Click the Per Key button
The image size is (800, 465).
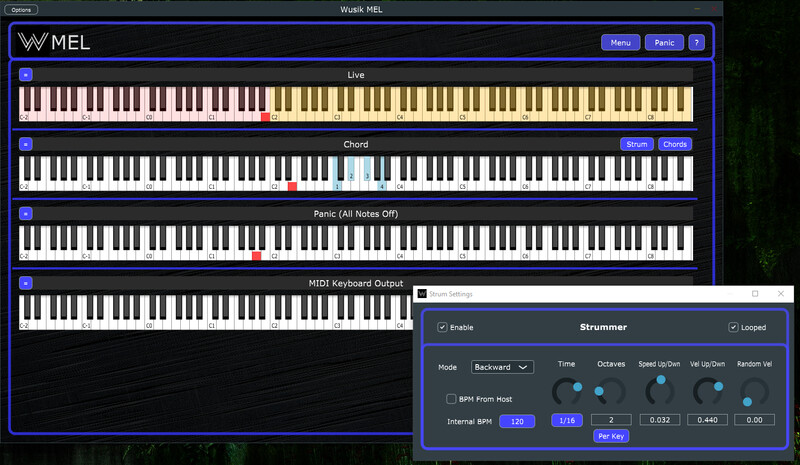tap(611, 436)
